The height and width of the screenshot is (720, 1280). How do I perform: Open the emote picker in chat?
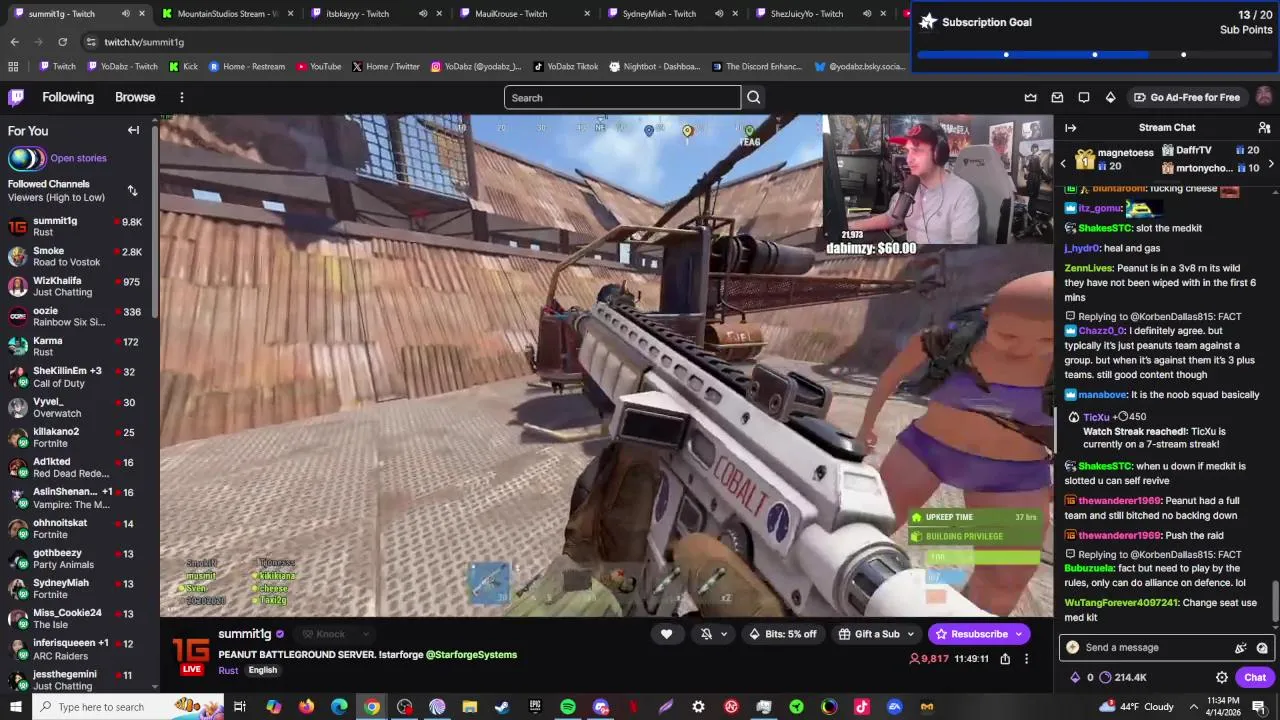click(1262, 647)
